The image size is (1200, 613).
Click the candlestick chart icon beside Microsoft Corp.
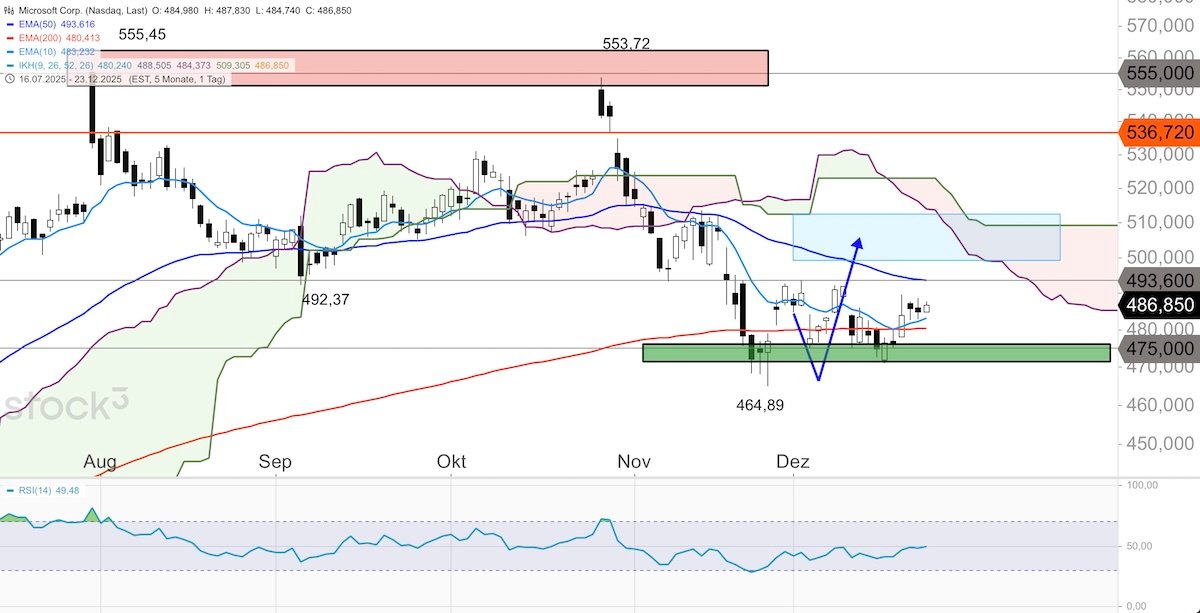click(x=7, y=10)
